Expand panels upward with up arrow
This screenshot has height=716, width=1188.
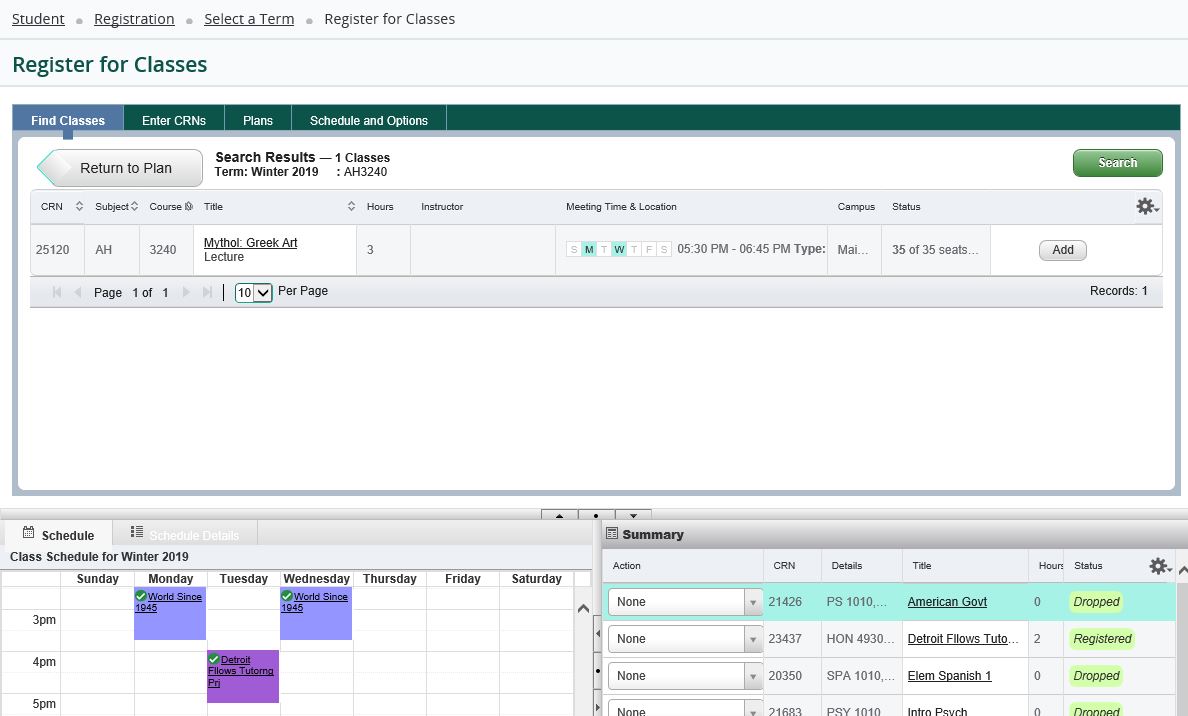(559, 514)
